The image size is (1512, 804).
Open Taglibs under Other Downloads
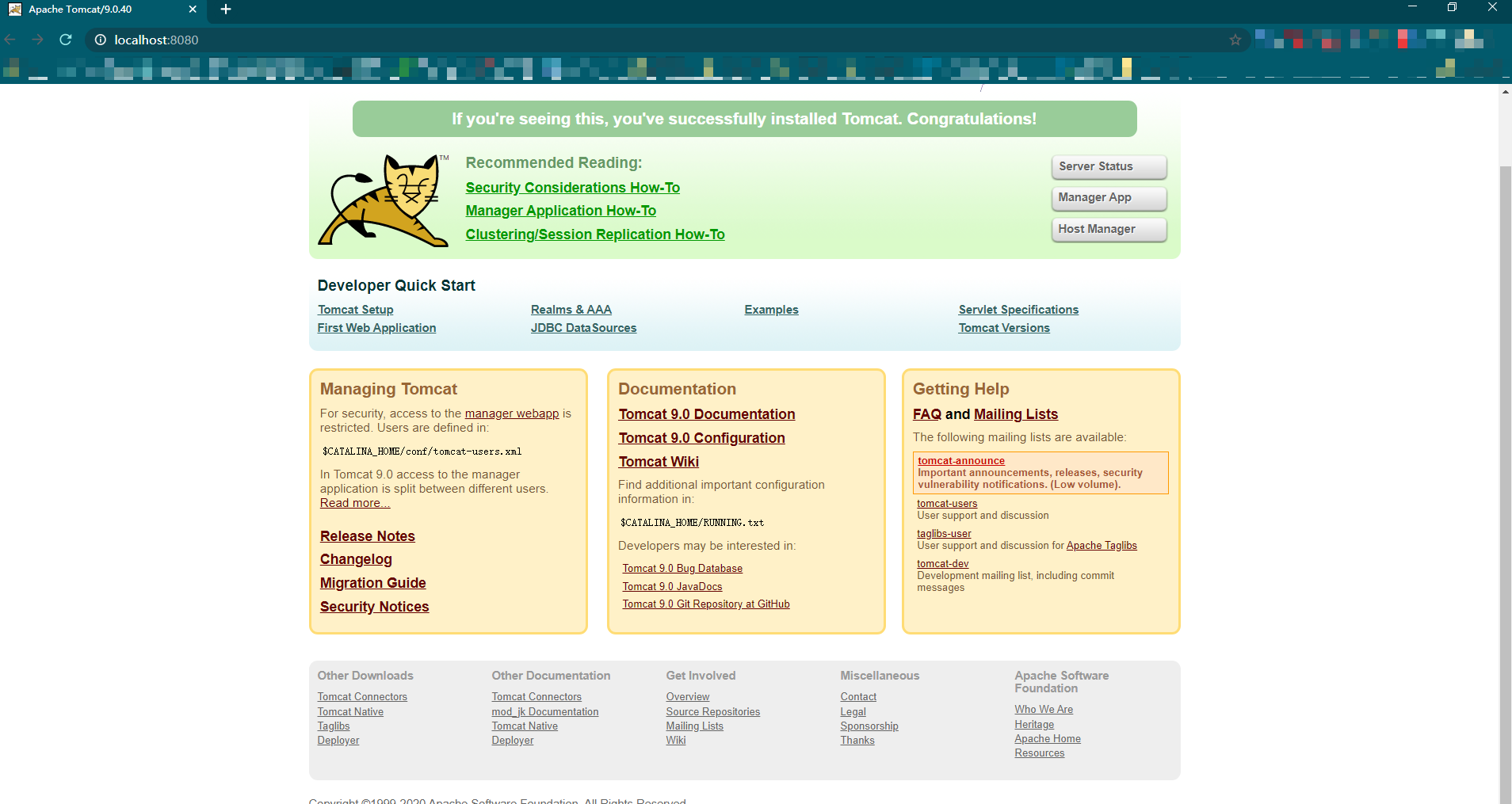334,726
